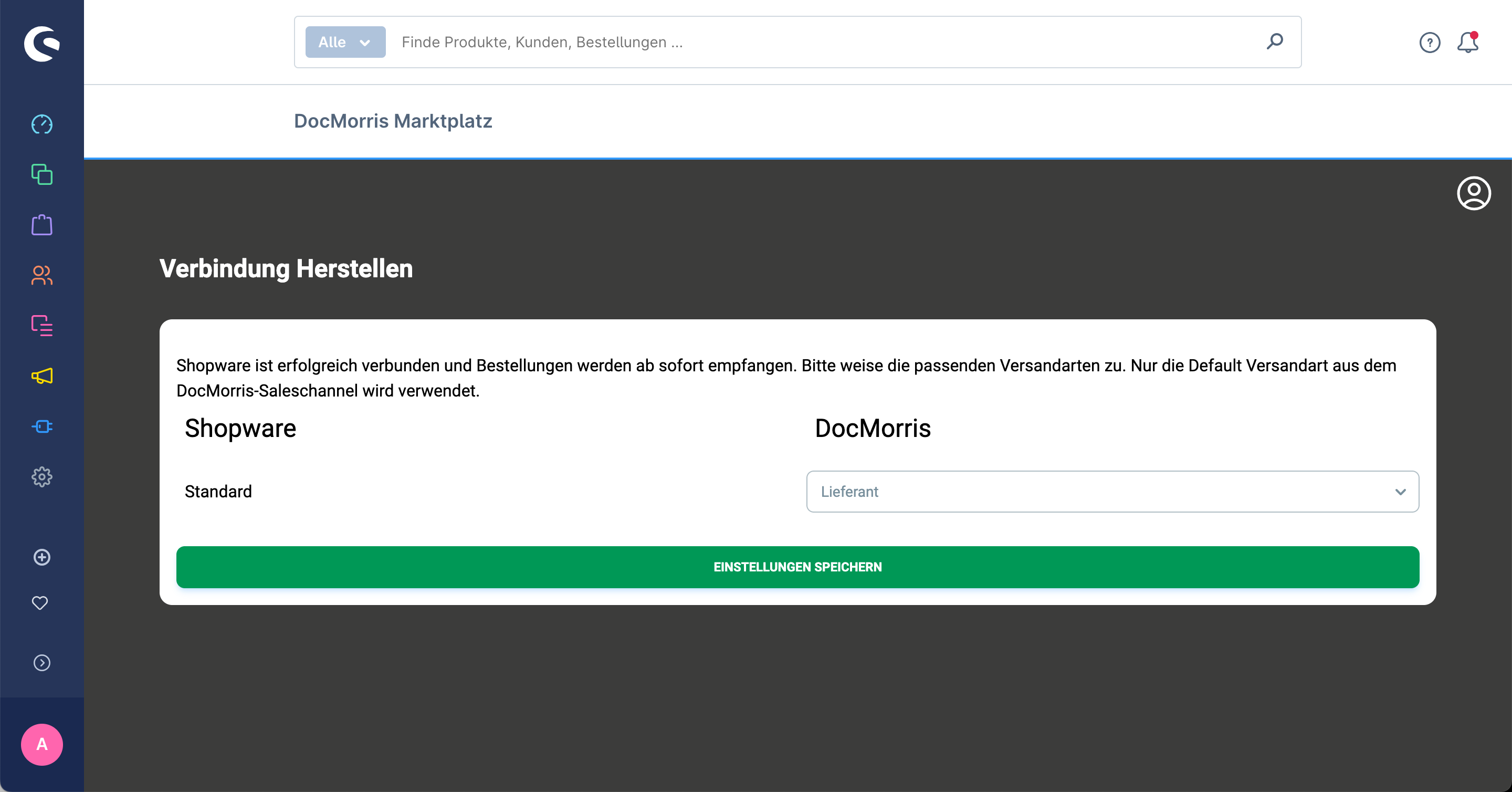Open the Lieferant shipping dropdown
The width and height of the screenshot is (1512, 792).
click(x=1112, y=492)
